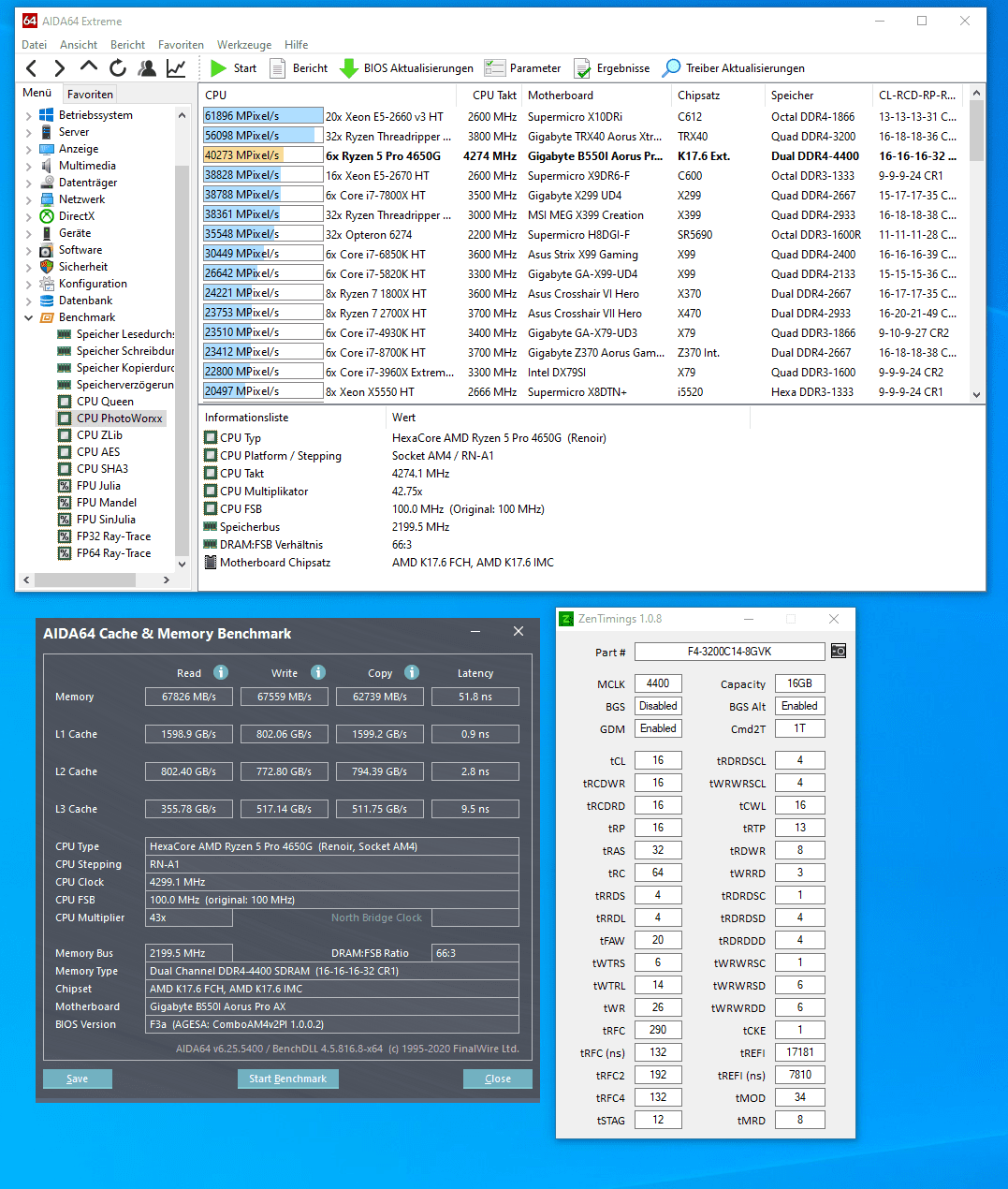Click the Memory Read value 67826 MB/s
The image size is (1008, 1189).
tap(189, 697)
